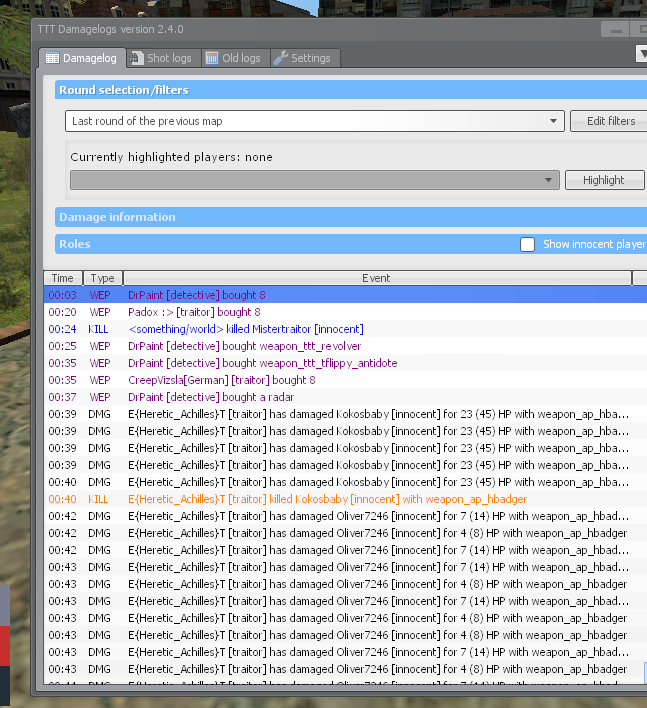Open the highlighted players dropdown
Image resolution: width=647 pixels, height=708 pixels.
(548, 180)
